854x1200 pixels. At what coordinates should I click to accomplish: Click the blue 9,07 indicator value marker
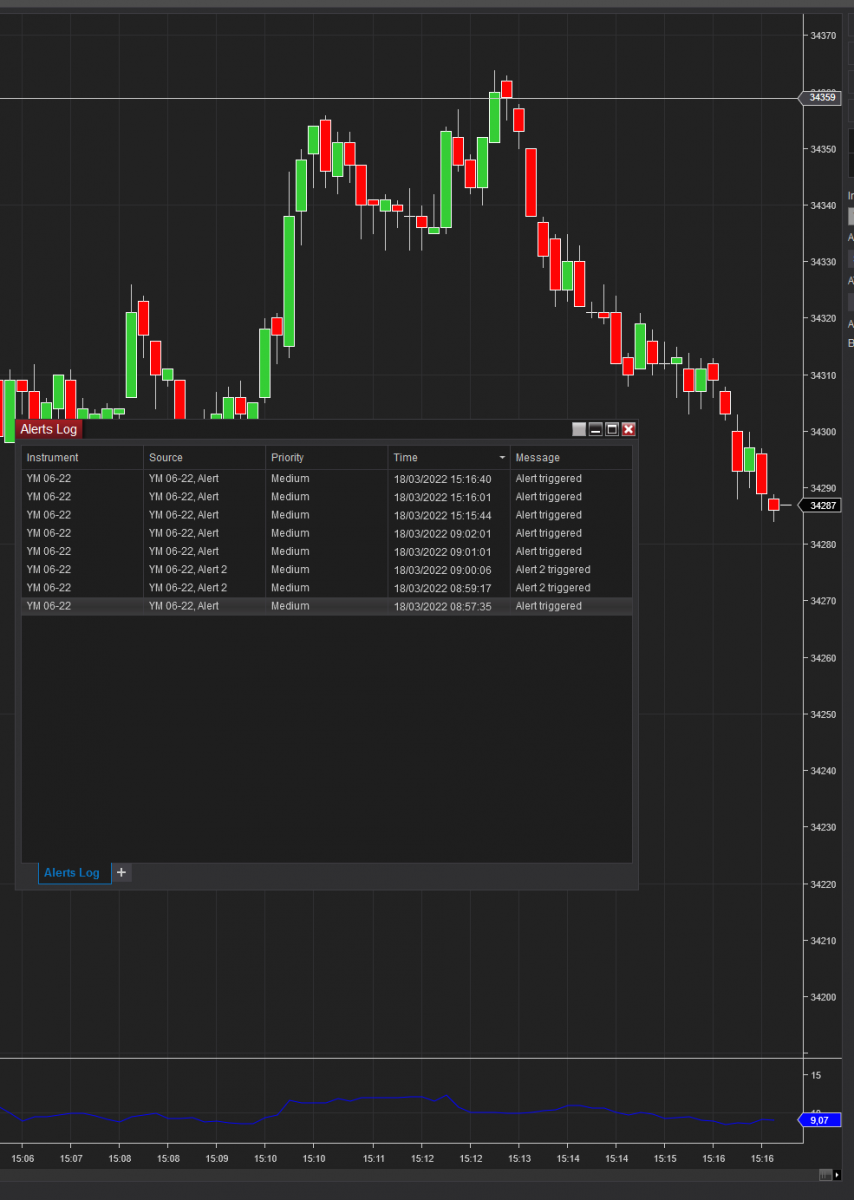point(818,1120)
